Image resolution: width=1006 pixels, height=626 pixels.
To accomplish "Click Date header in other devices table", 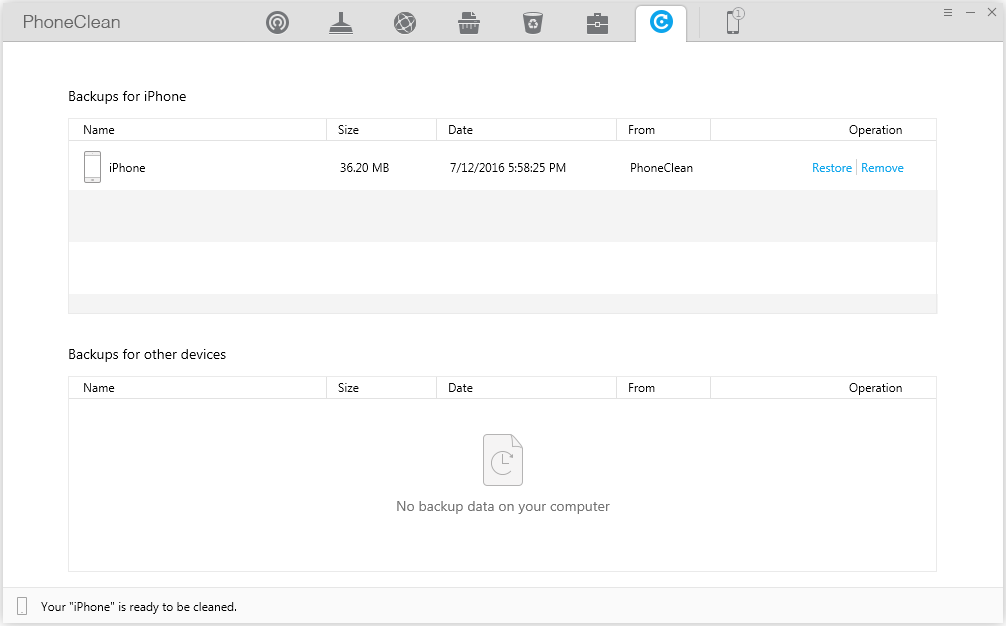I will click(x=460, y=388).
